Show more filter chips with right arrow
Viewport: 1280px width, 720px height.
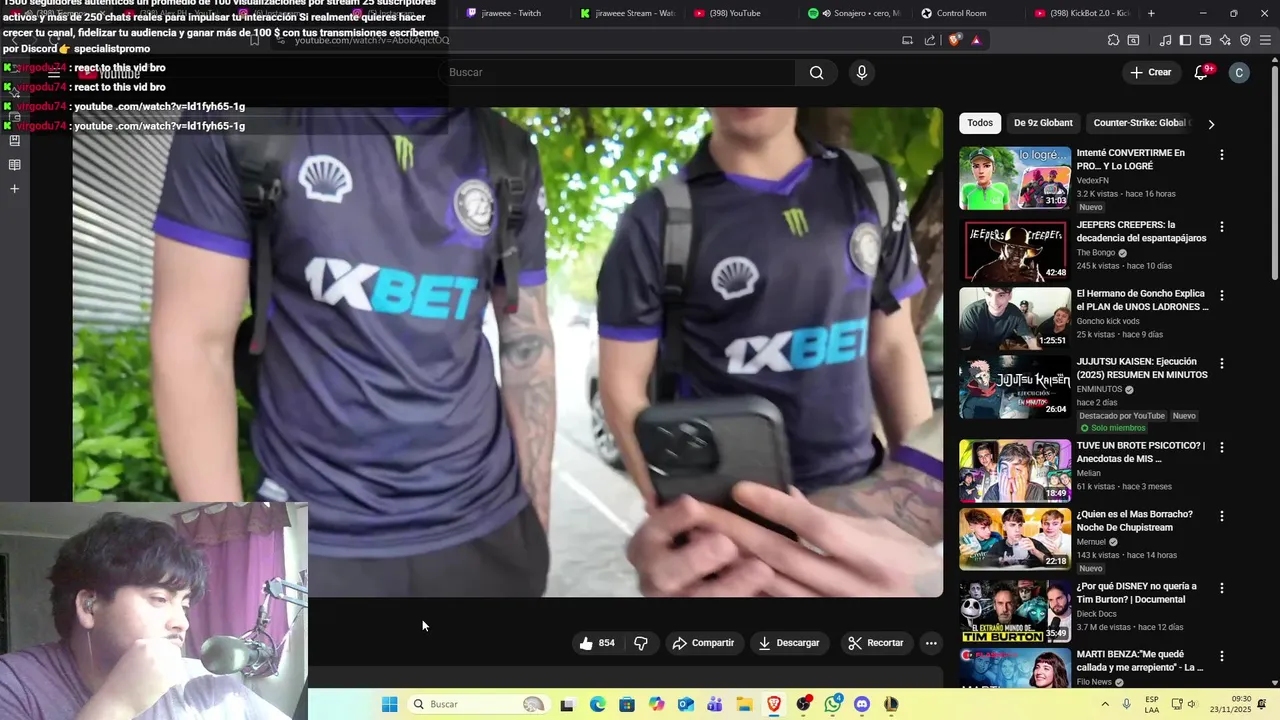click(1211, 124)
